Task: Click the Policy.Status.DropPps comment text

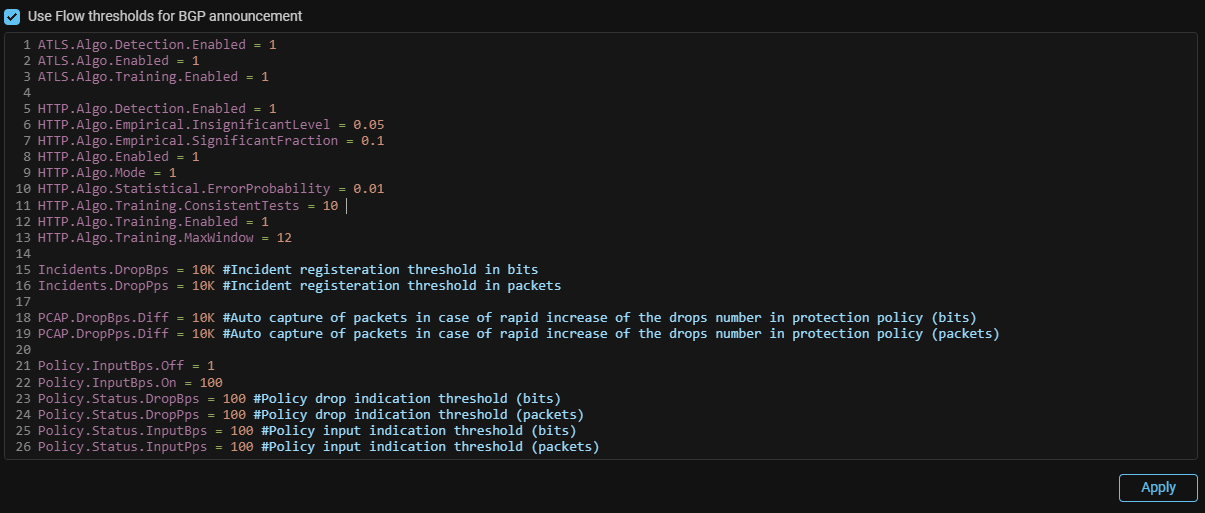Action: pos(418,414)
